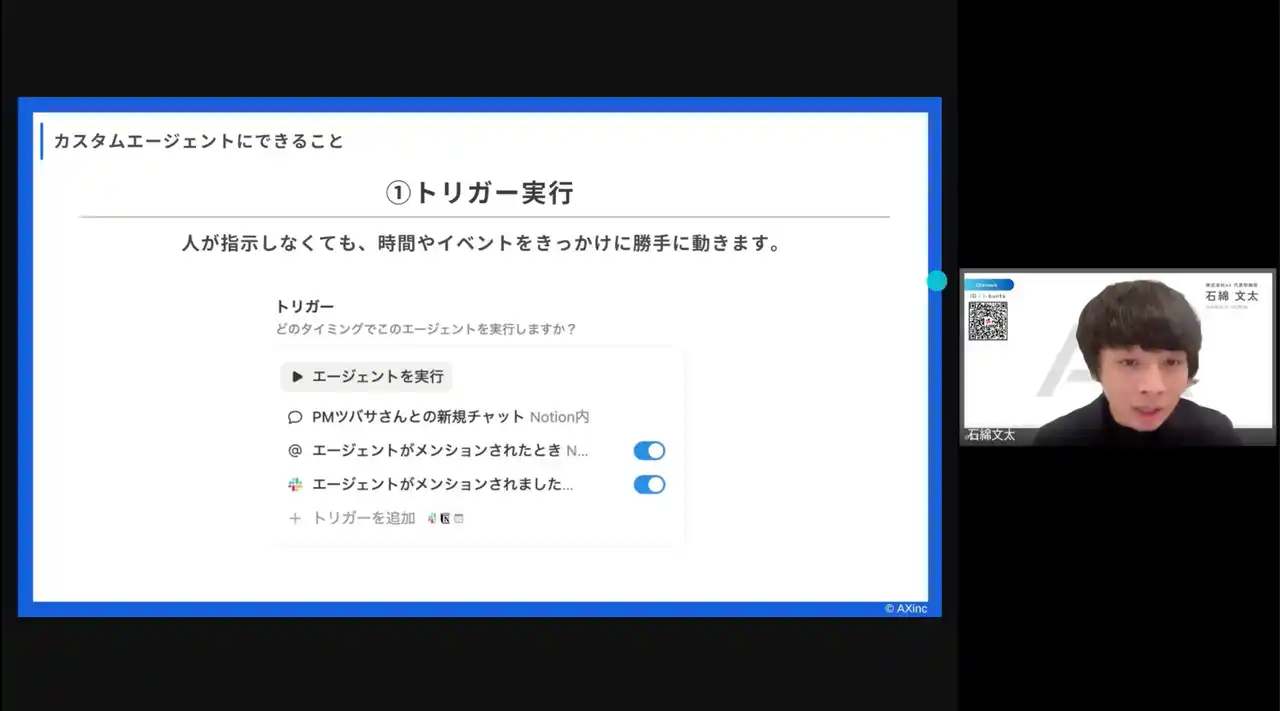Click the @ mention icon in trigger list

295,451
